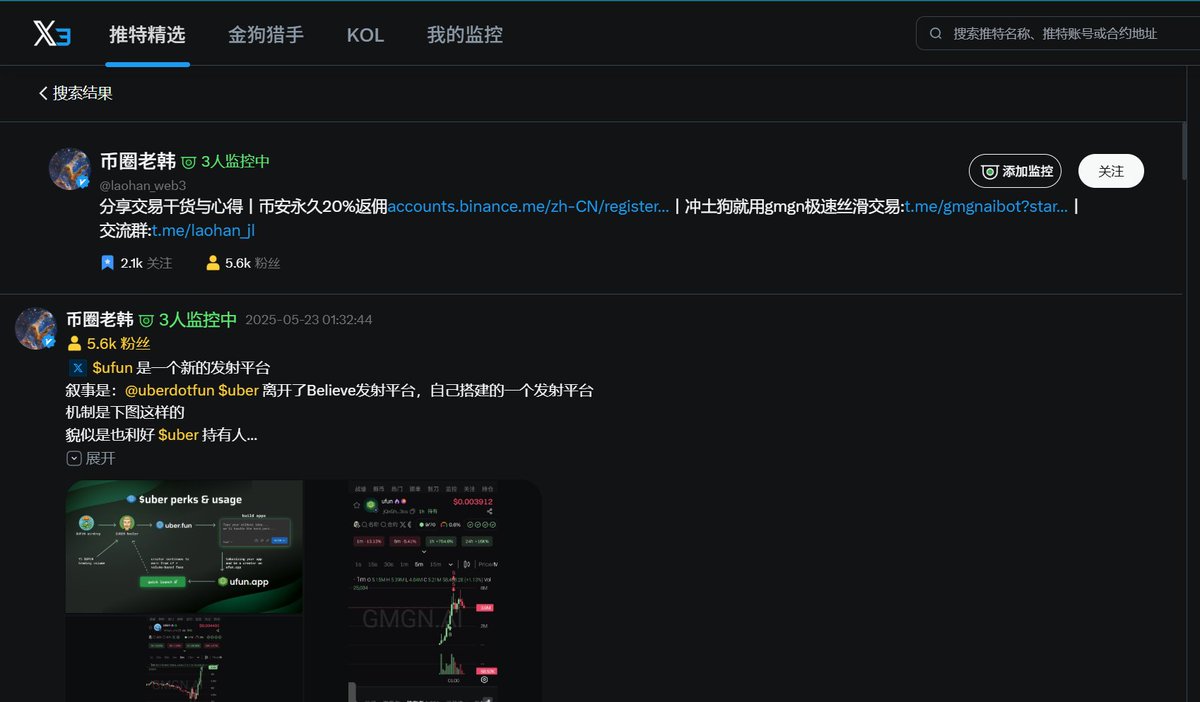The image size is (1200, 702).
Task: Open 币圈老韩 profile avatar in header card
Action: click(70, 169)
